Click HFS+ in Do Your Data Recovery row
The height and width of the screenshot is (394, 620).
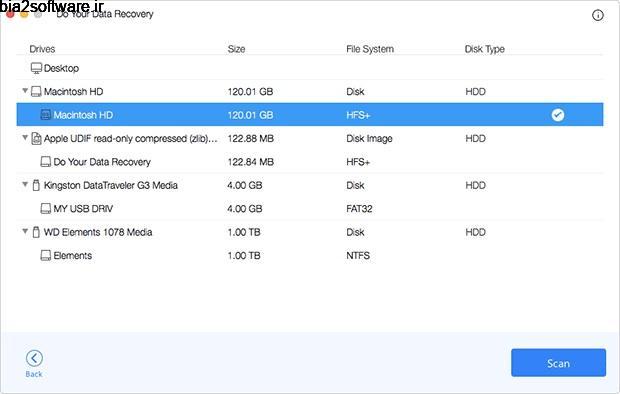[358, 162]
